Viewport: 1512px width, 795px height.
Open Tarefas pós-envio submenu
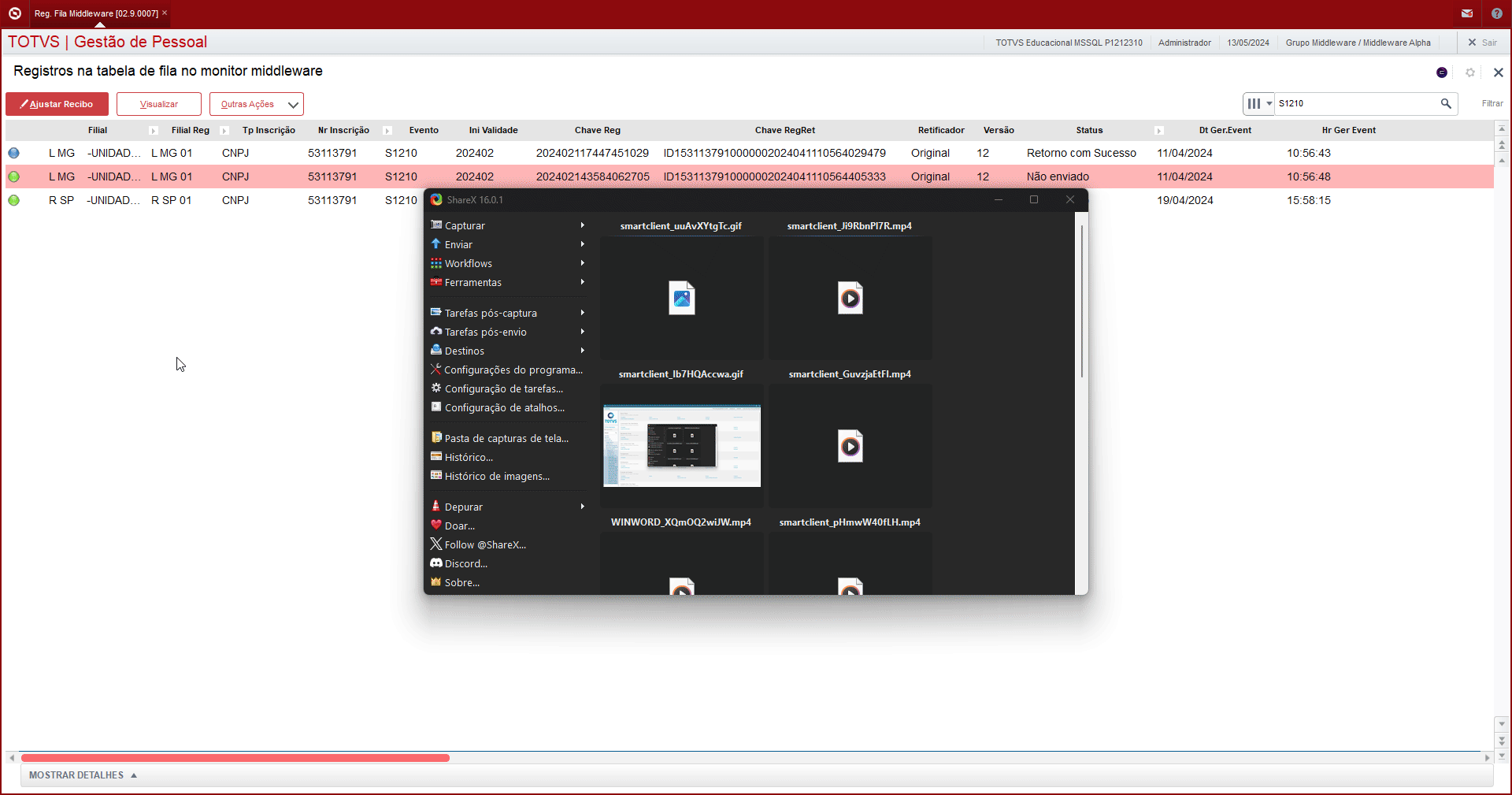508,332
